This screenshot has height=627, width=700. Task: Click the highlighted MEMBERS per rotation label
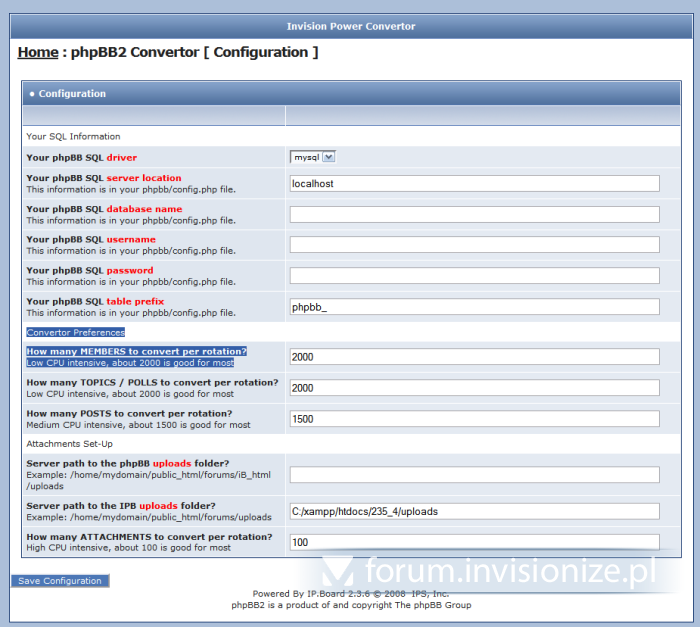coord(136,352)
